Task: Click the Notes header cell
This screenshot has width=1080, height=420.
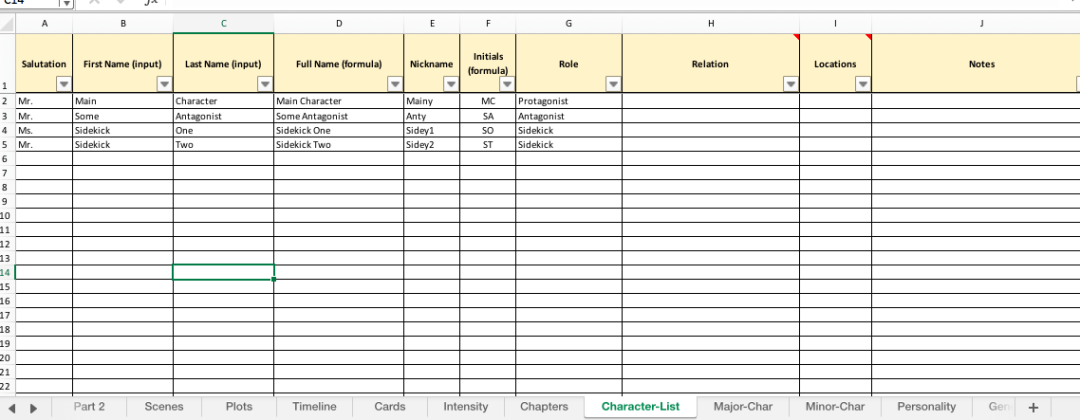Action: (976, 63)
